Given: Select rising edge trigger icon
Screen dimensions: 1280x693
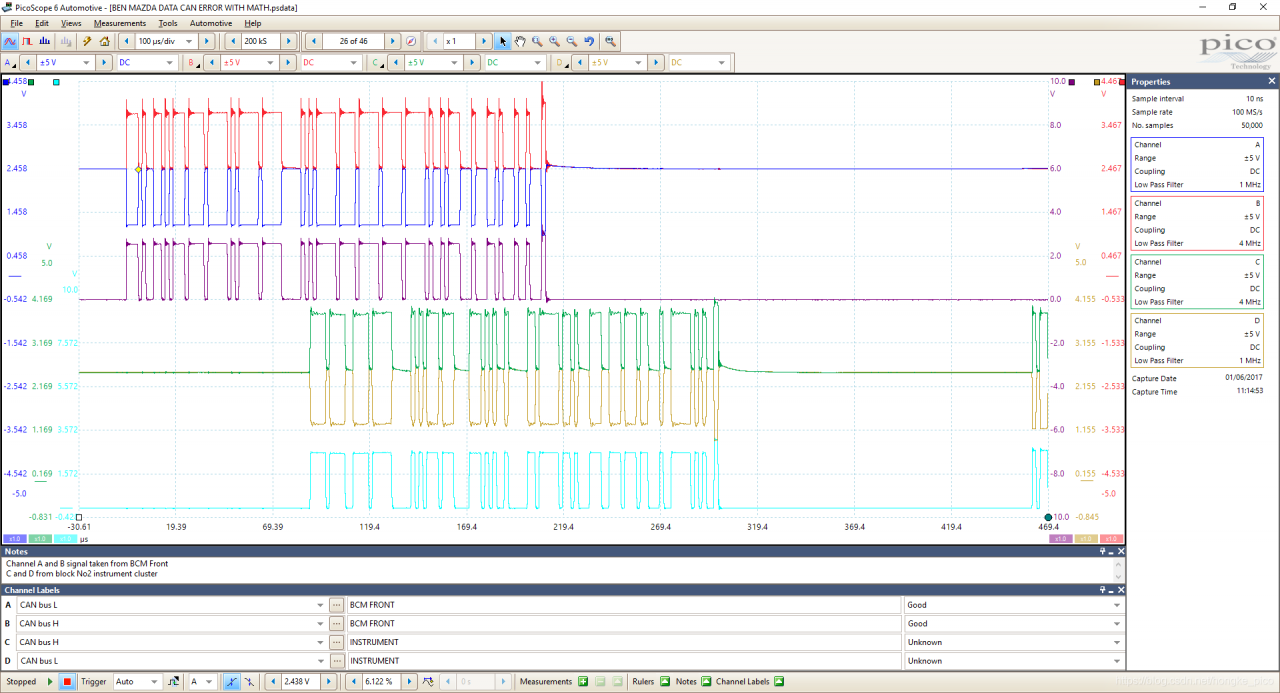Looking at the screenshot, I should point(231,681).
